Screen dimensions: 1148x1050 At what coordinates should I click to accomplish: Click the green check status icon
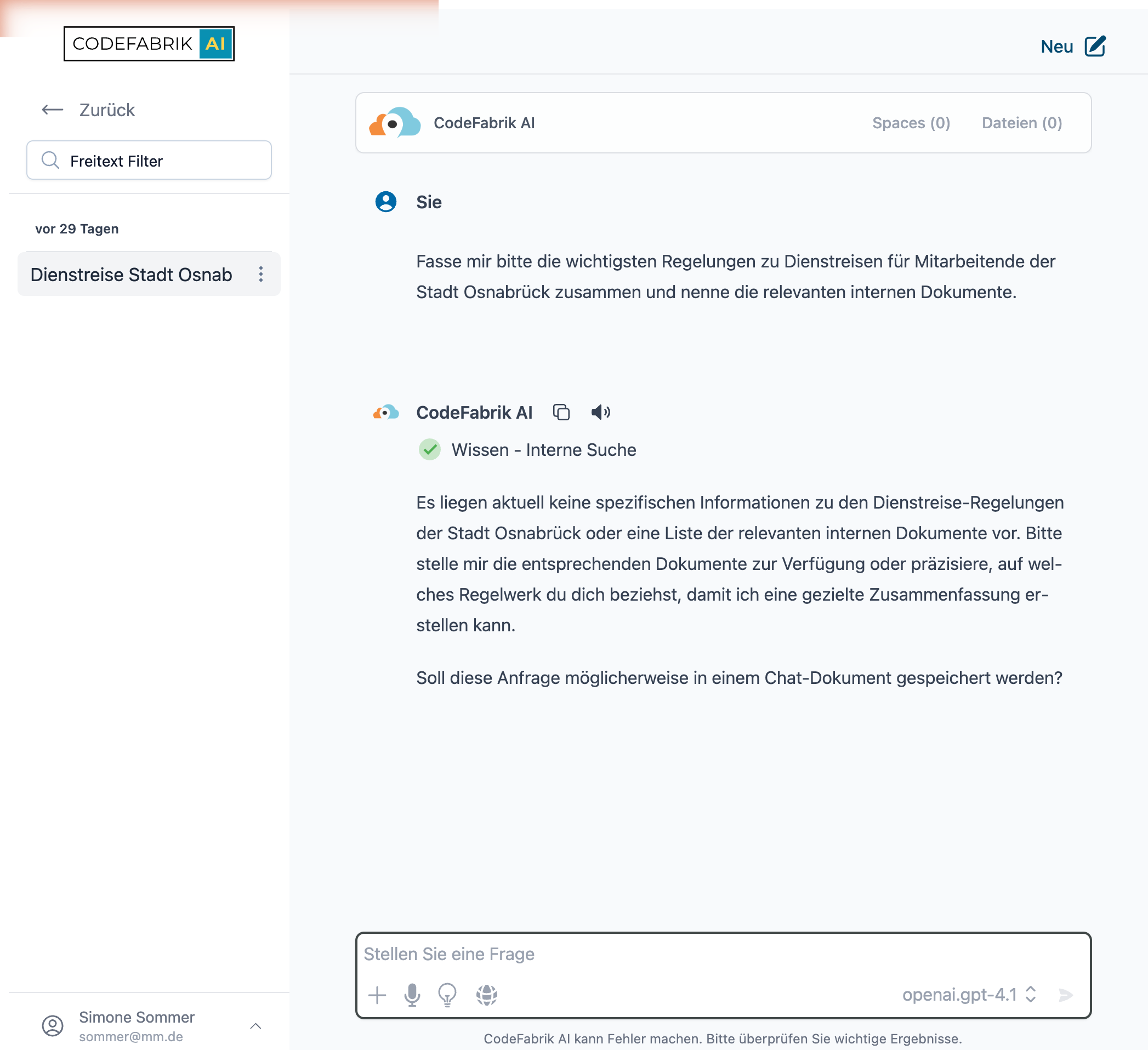[430, 449]
